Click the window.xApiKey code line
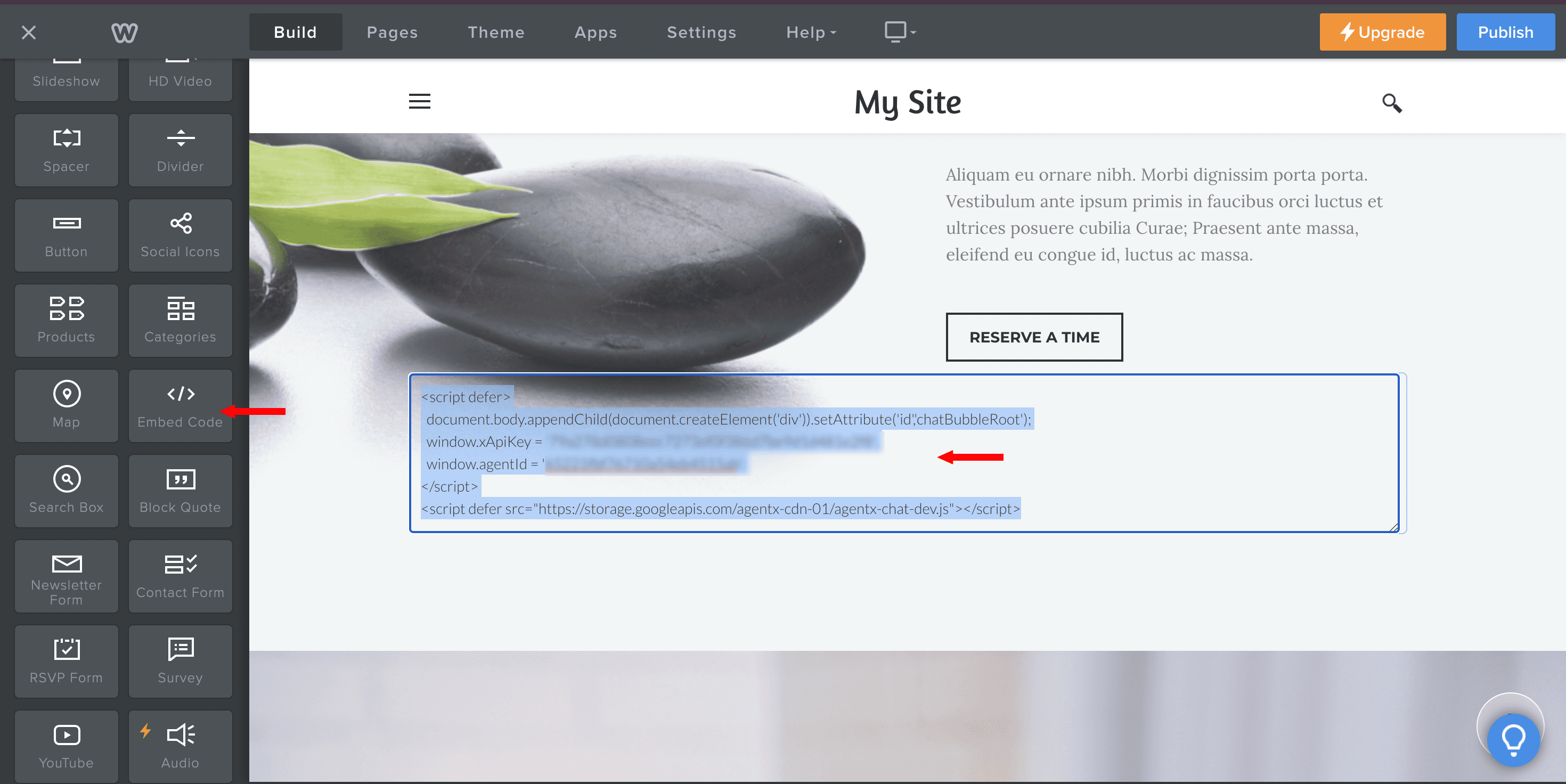 point(650,442)
